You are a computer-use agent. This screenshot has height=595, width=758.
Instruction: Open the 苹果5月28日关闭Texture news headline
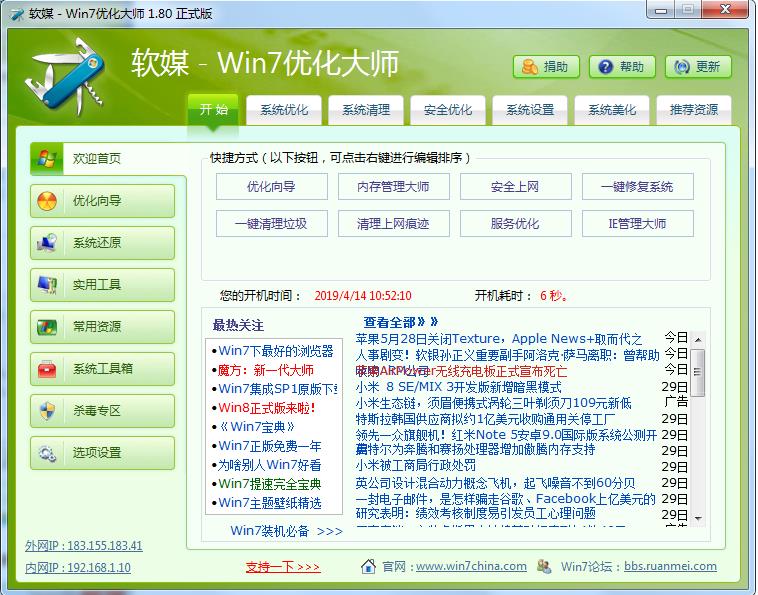(x=499, y=339)
